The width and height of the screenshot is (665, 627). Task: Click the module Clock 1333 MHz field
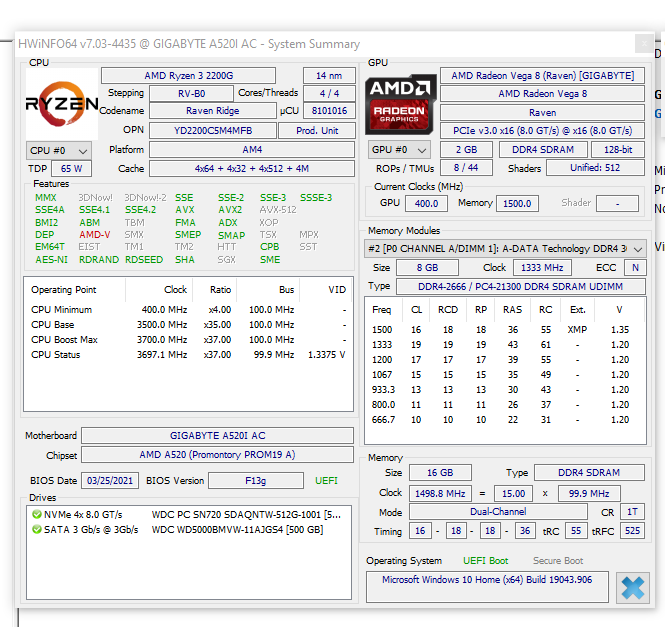[x=542, y=268]
